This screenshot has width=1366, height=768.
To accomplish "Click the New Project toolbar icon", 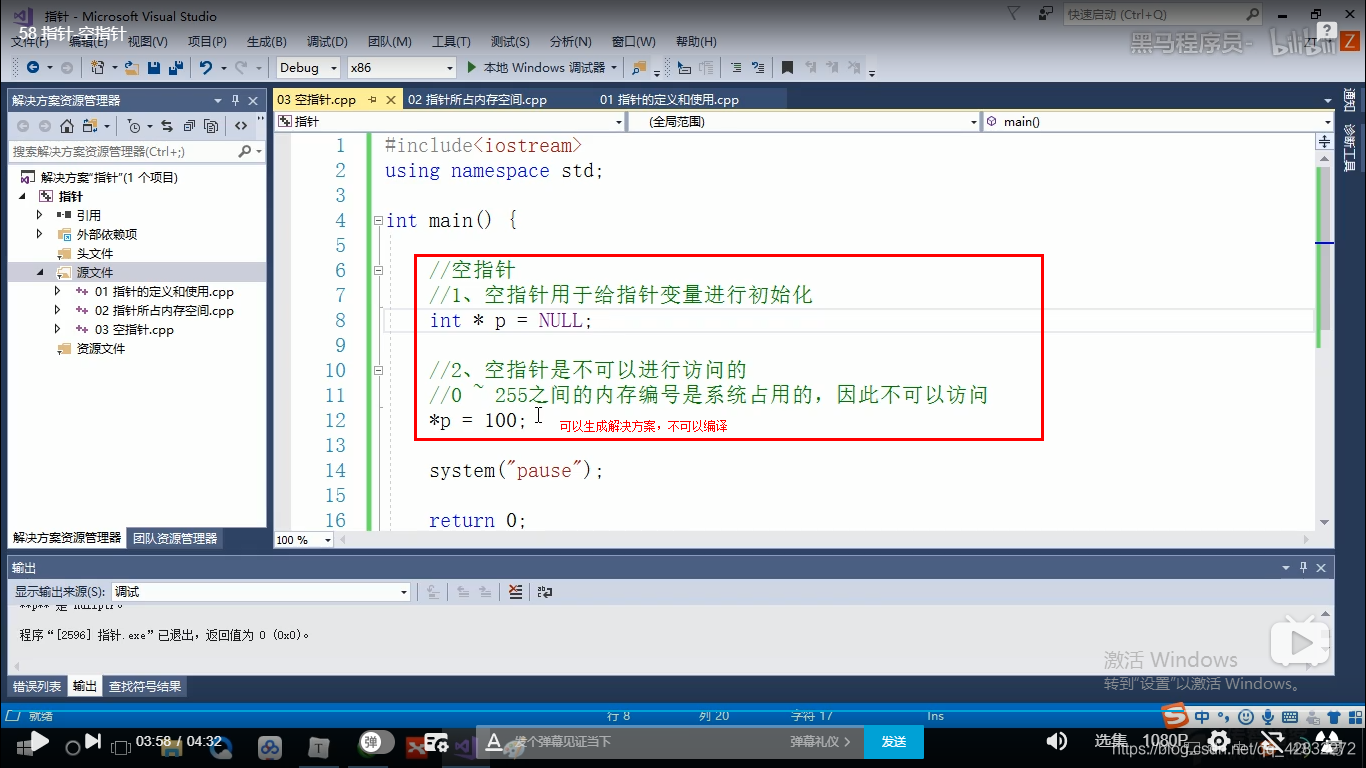I will tap(98, 67).
